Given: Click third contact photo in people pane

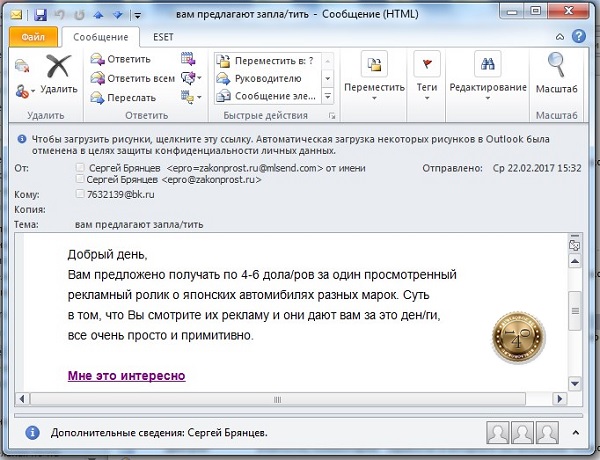Looking at the screenshot, I should click(547, 432).
